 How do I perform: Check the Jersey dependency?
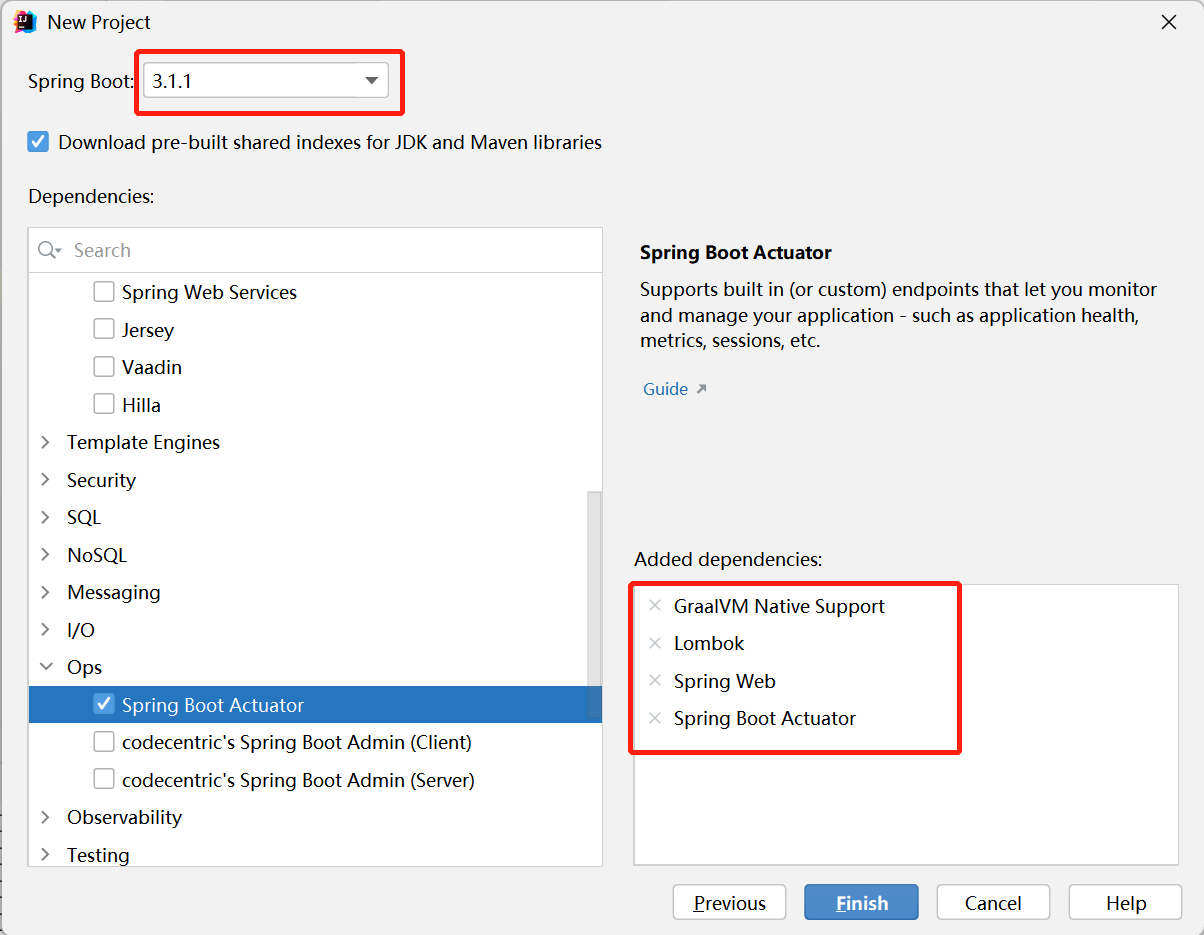(104, 329)
